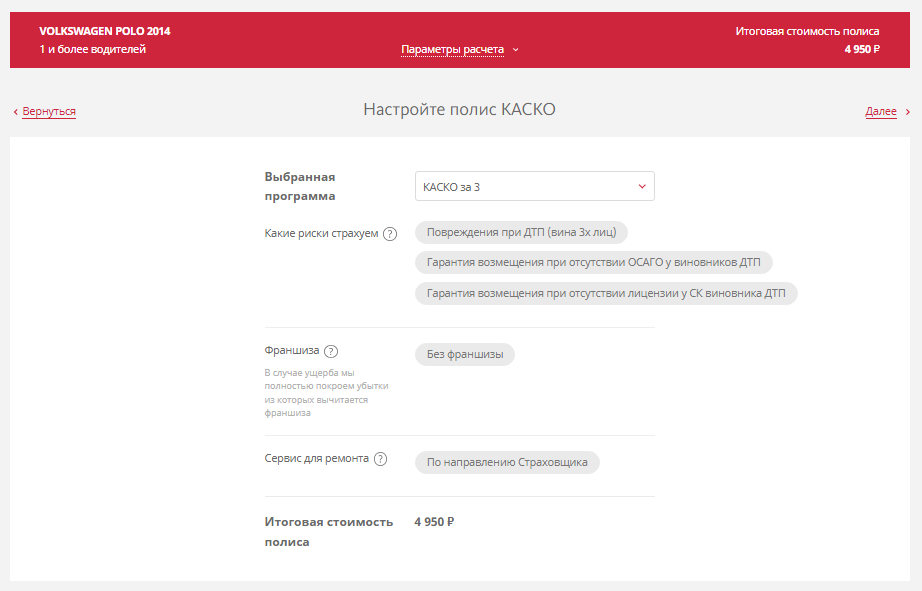This screenshot has width=922, height=591.
Task: Click the right chevron icon after 'Далее'
Action: pos(907,112)
